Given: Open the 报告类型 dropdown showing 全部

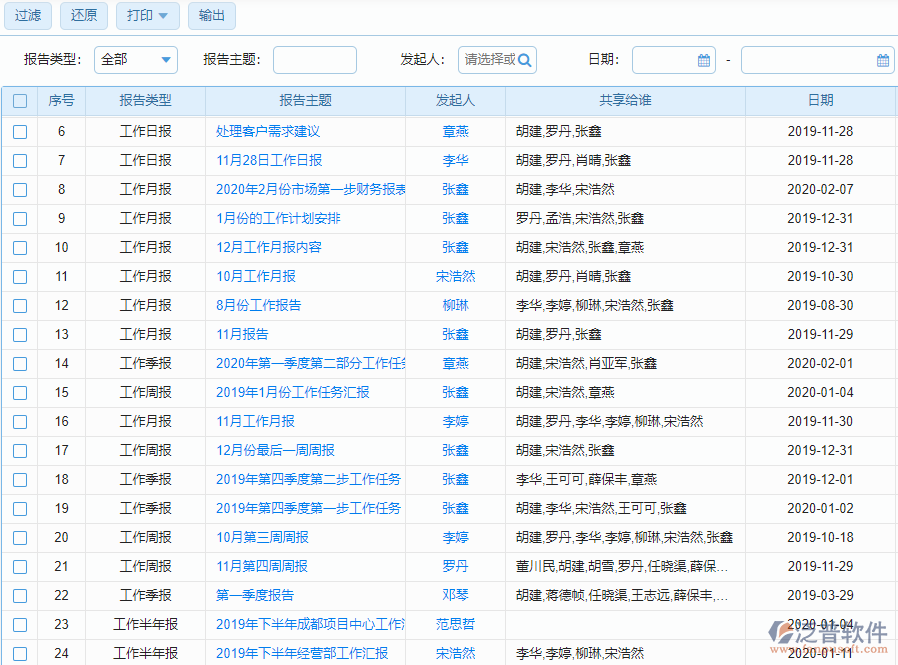Looking at the screenshot, I should 135,60.
